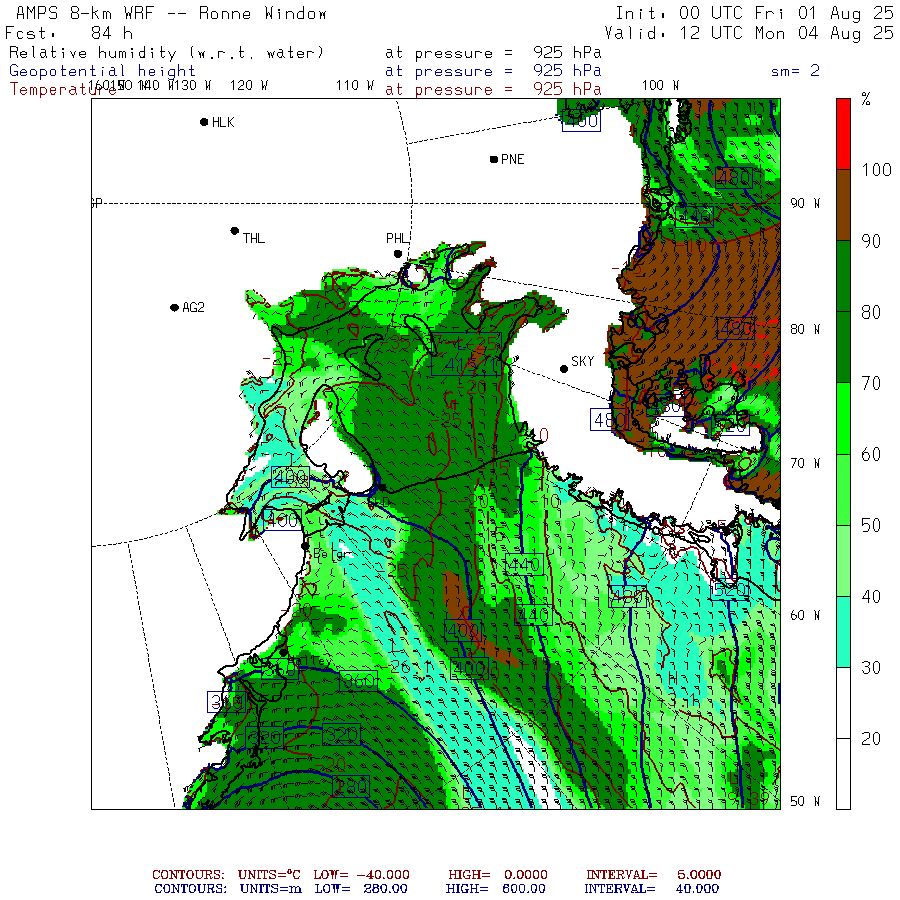Click the '80 W' longitude label on the right edge

click(805, 329)
